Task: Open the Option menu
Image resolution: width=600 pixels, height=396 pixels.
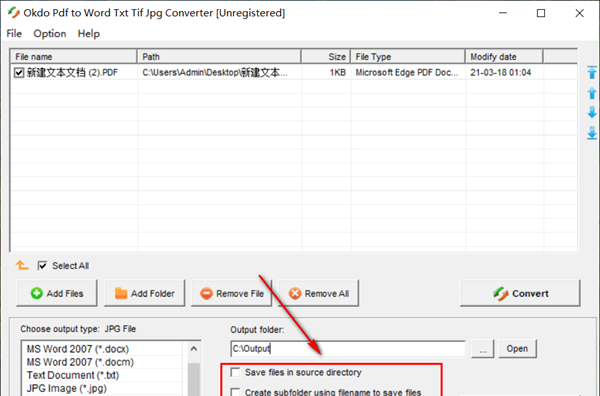Action: point(50,34)
